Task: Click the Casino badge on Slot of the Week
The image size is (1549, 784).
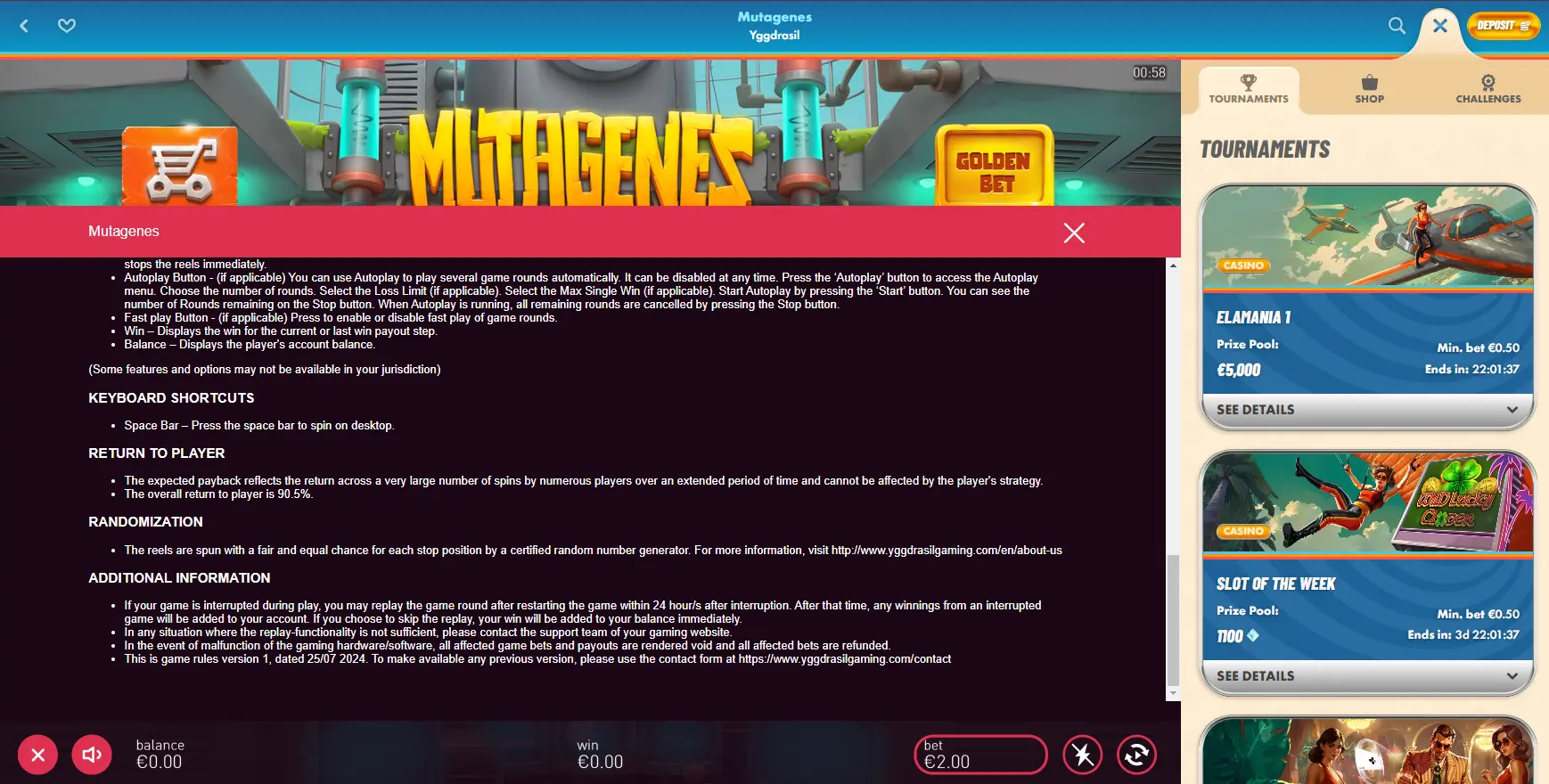Action: click(x=1243, y=531)
